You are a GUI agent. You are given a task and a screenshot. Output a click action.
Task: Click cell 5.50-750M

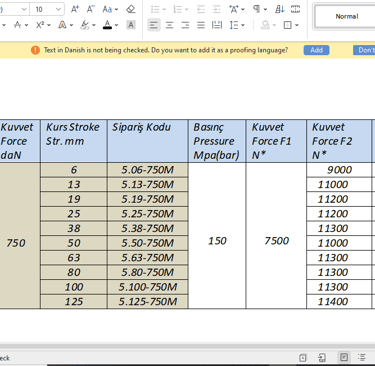[148, 243]
